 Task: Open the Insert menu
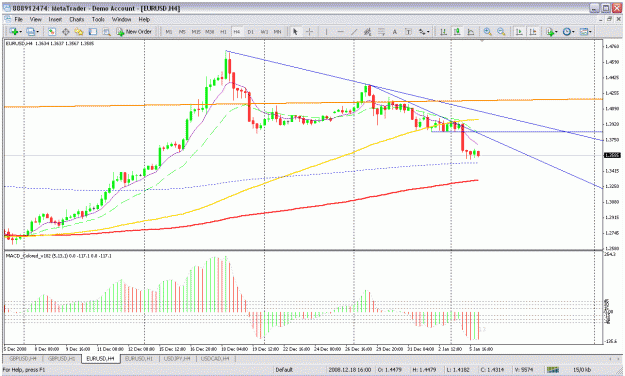tap(55, 19)
